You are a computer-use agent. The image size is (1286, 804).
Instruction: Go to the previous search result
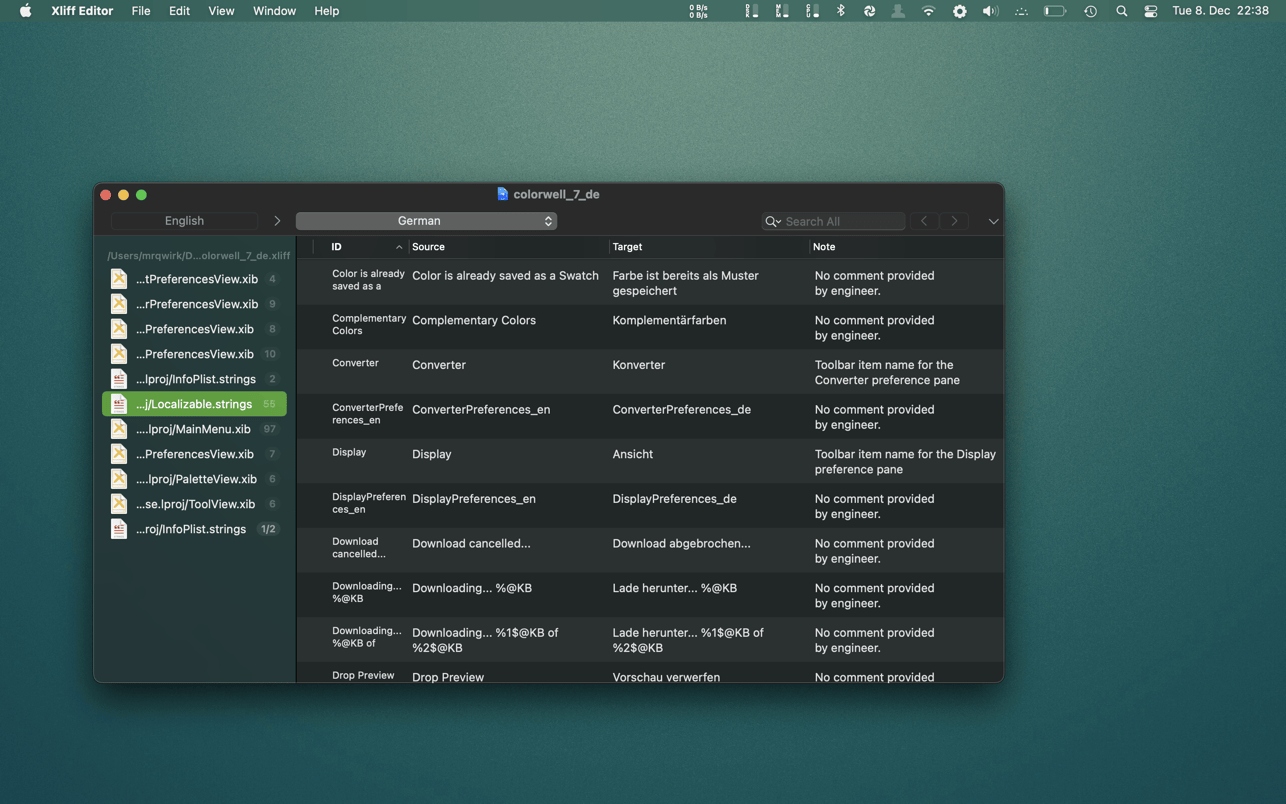pos(924,221)
